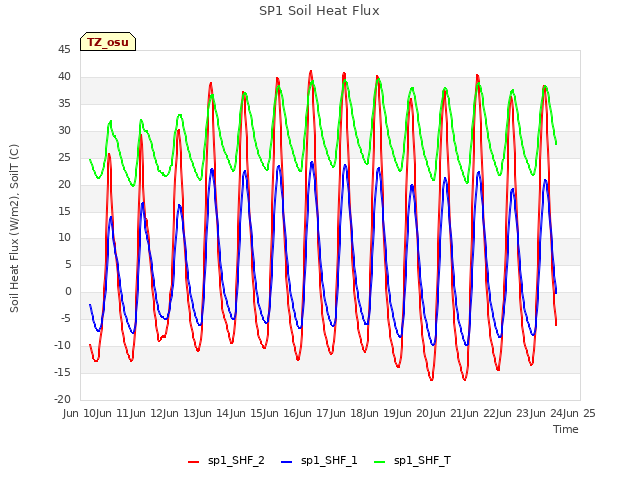The width and height of the screenshot is (640, 480).
Task: Click the TZ_osu annotation label
Action: pos(108,42)
